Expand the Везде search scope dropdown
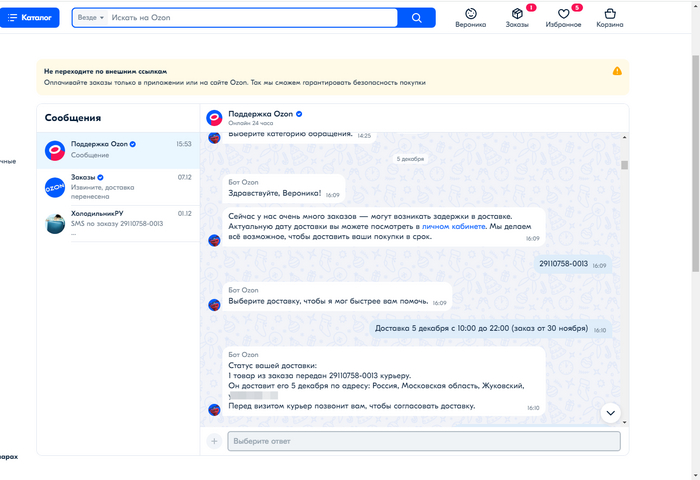700x480 pixels. coord(90,18)
